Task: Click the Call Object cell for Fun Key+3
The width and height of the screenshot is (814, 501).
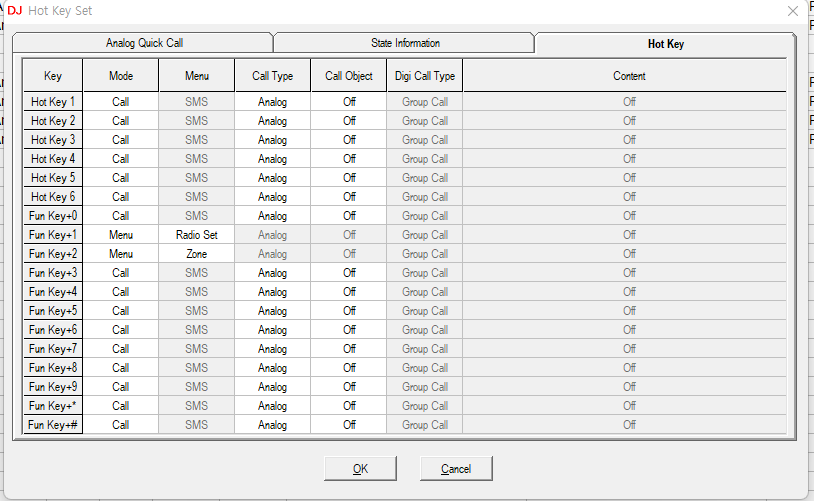Action: click(349, 273)
